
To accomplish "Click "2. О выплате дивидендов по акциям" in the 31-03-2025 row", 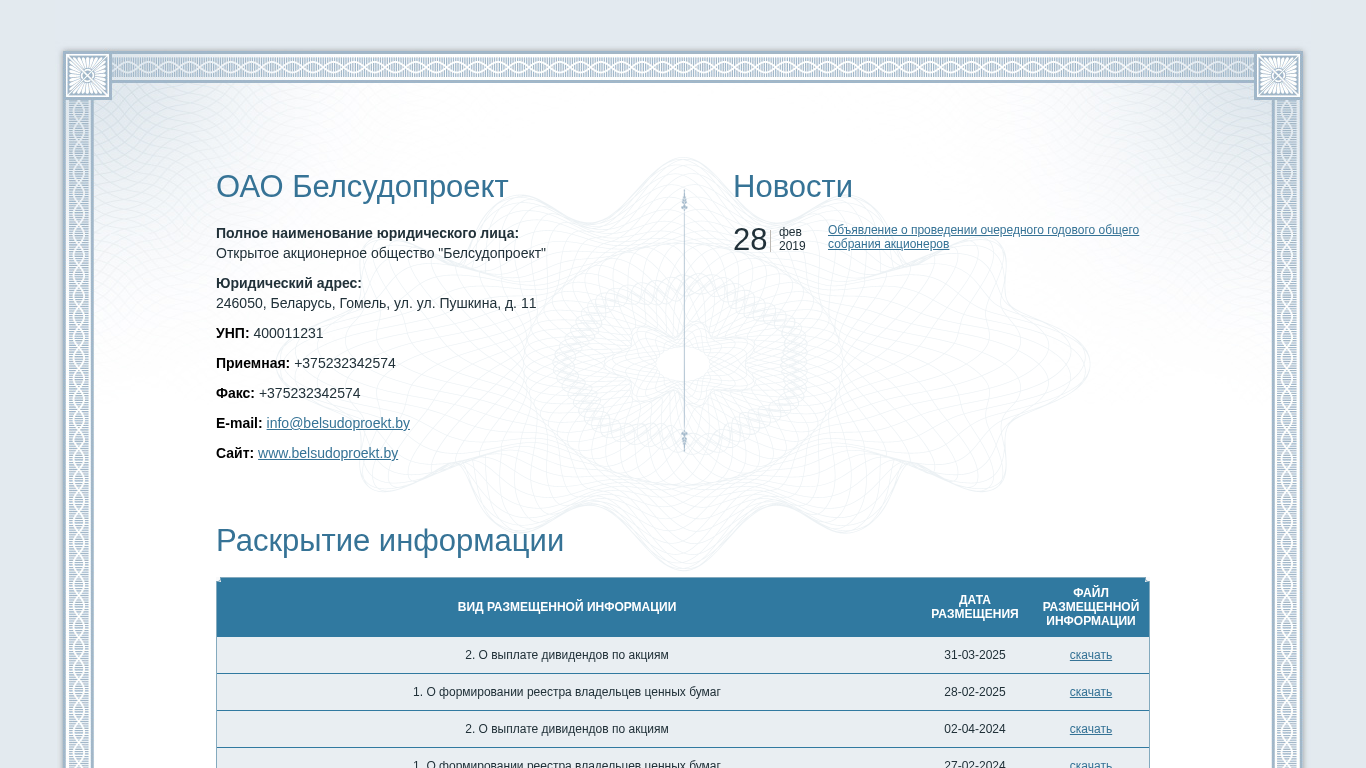I will tap(567, 655).
